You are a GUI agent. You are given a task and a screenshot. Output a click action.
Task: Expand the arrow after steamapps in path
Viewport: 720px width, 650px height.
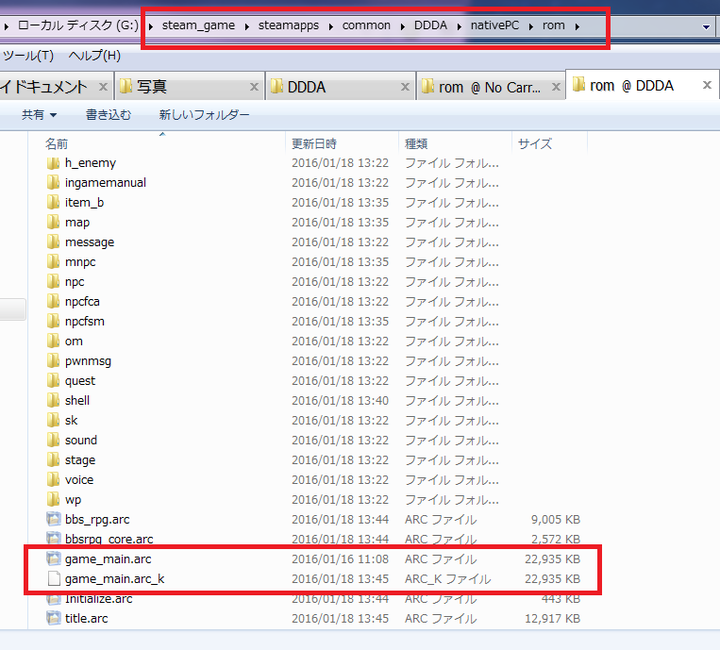pos(331,27)
